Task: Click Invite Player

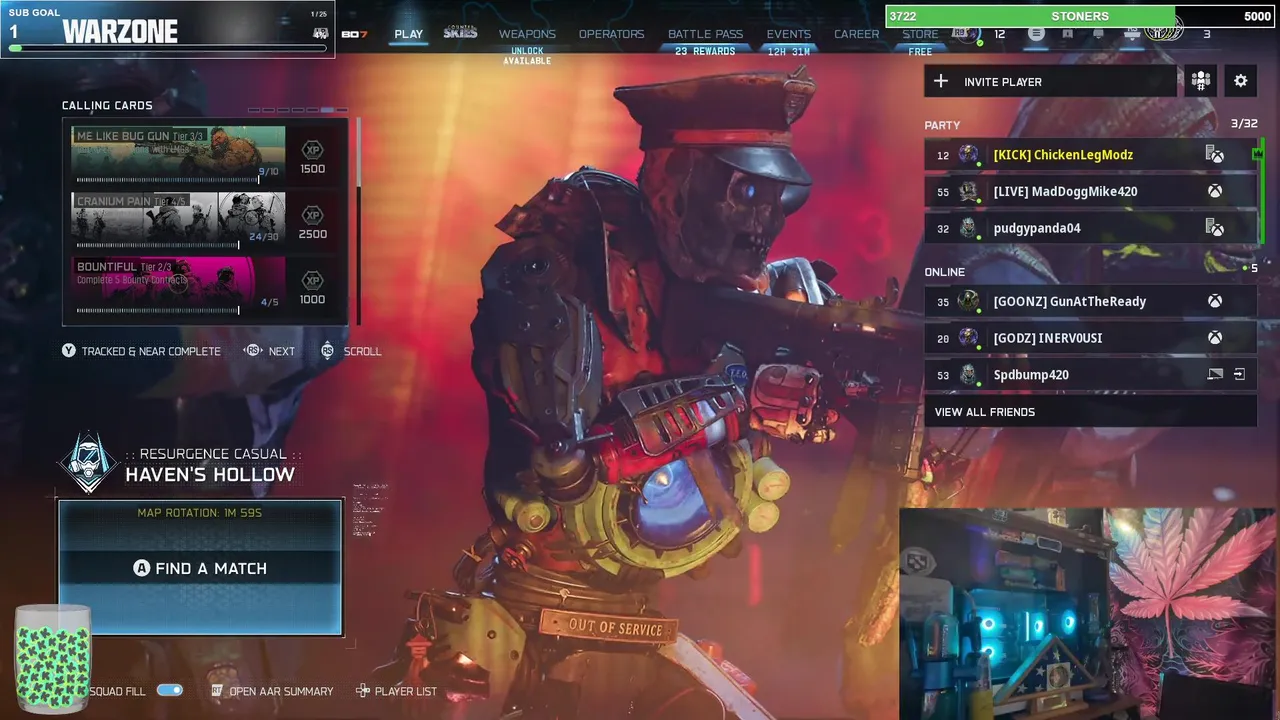Action: click(x=1050, y=82)
